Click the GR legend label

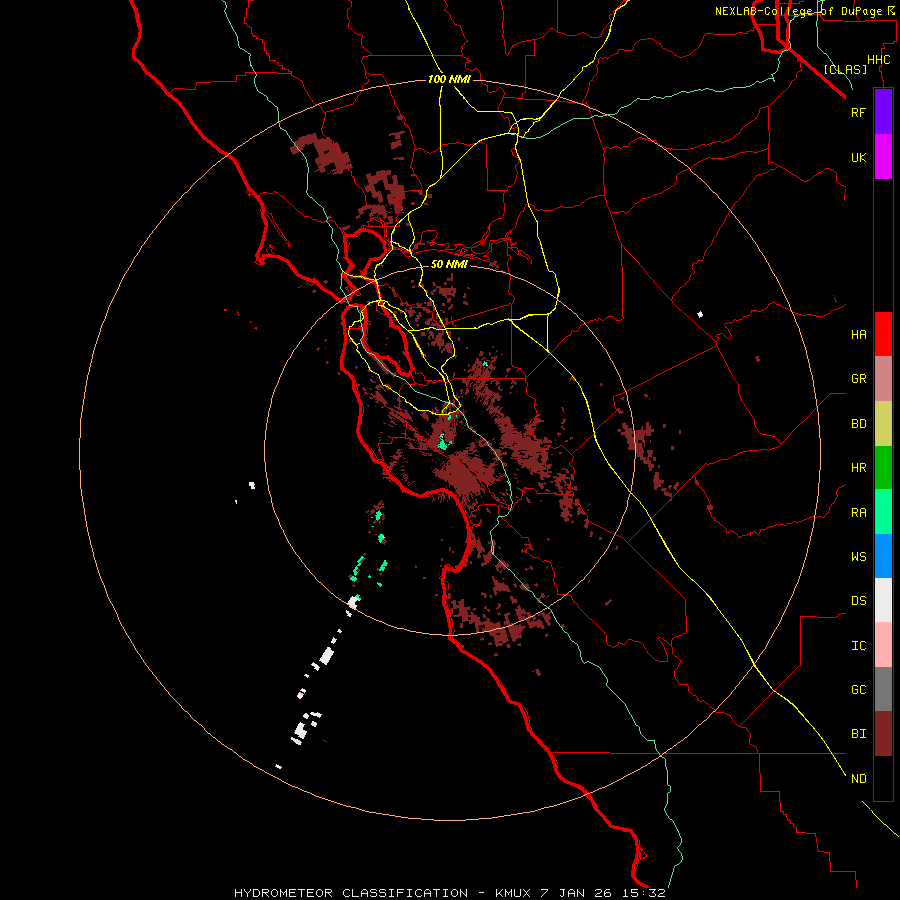(858, 379)
